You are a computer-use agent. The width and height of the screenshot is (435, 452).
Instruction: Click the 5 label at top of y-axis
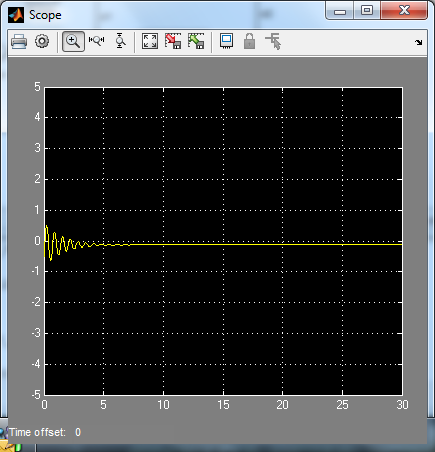37,87
